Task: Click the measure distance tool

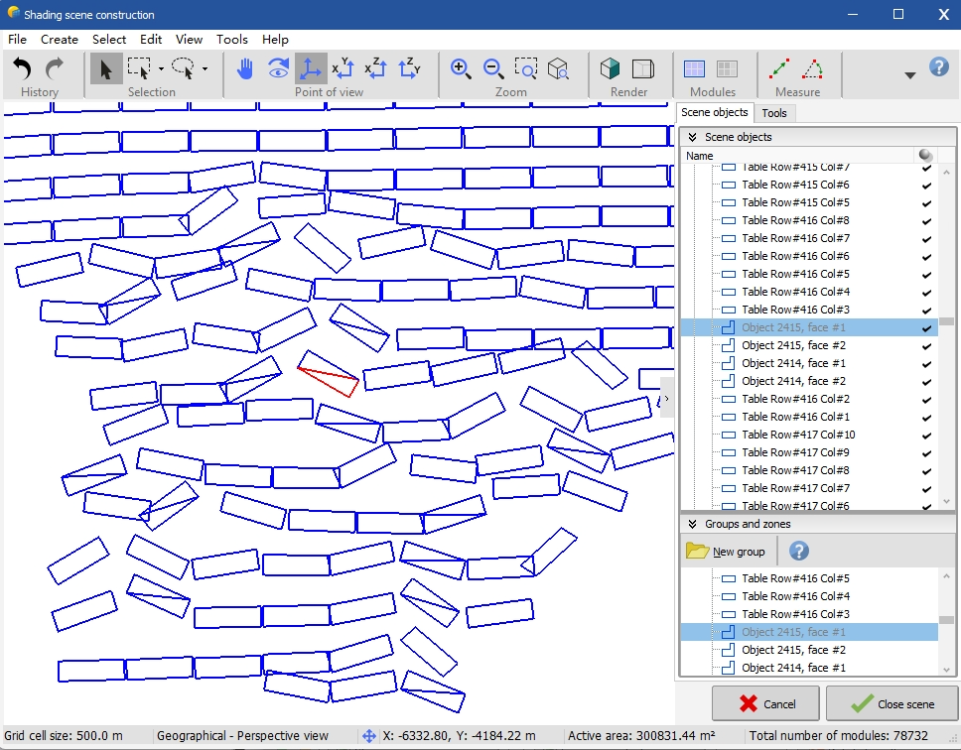Action: pos(780,68)
